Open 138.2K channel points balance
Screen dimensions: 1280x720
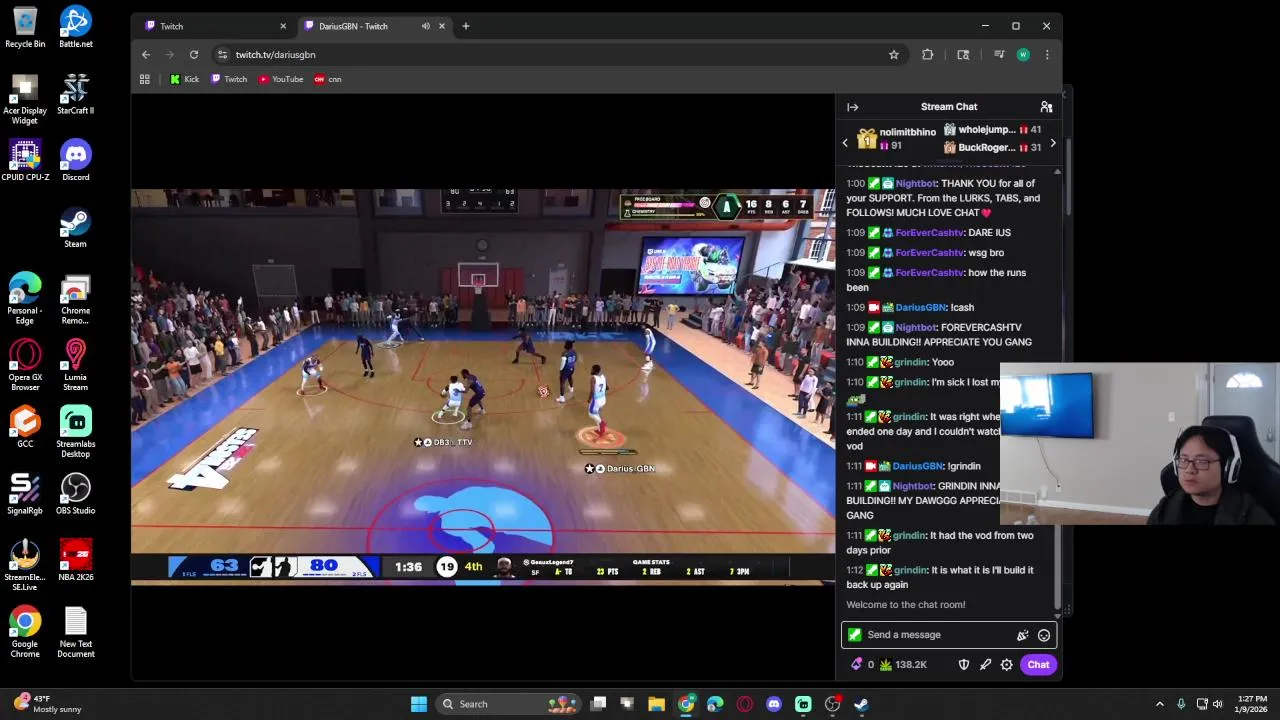903,665
